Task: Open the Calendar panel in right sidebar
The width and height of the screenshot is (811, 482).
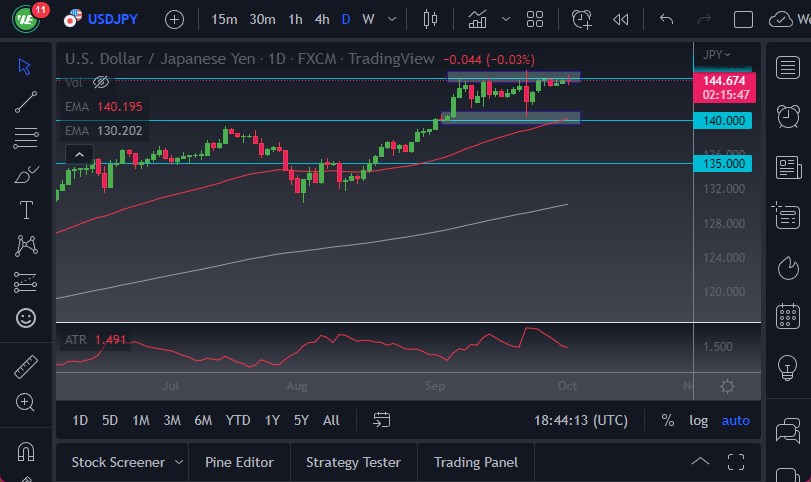Action: coord(788,316)
